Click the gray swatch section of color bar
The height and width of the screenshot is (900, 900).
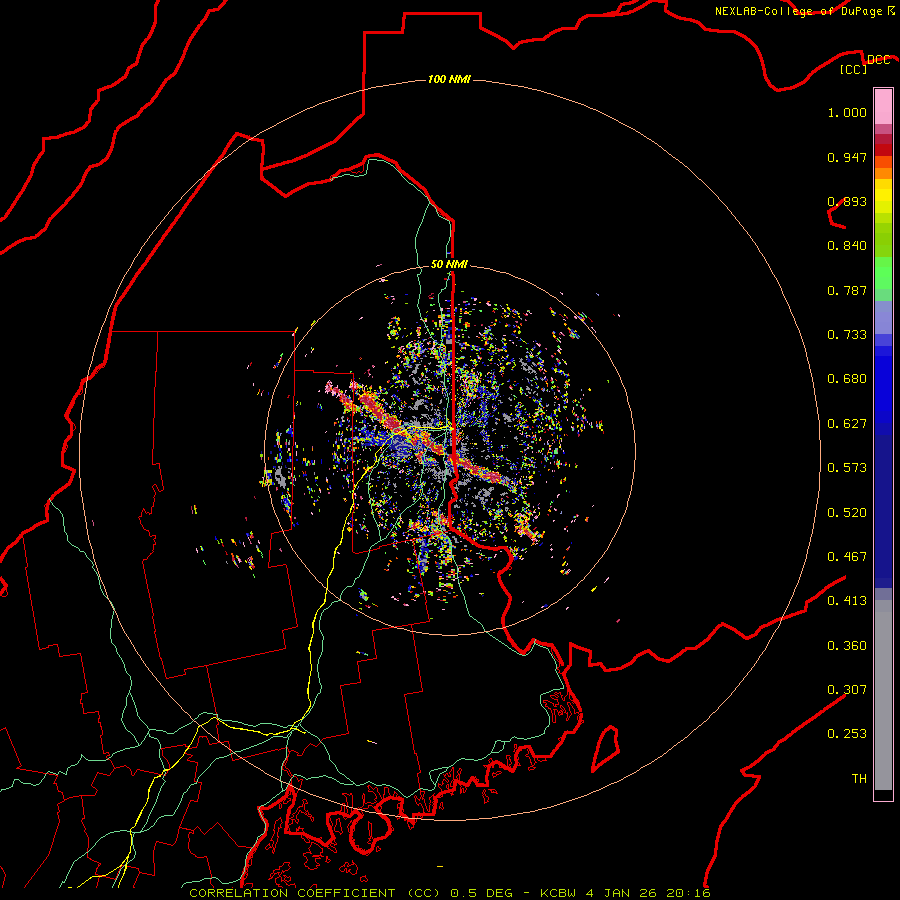pyautogui.click(x=883, y=695)
